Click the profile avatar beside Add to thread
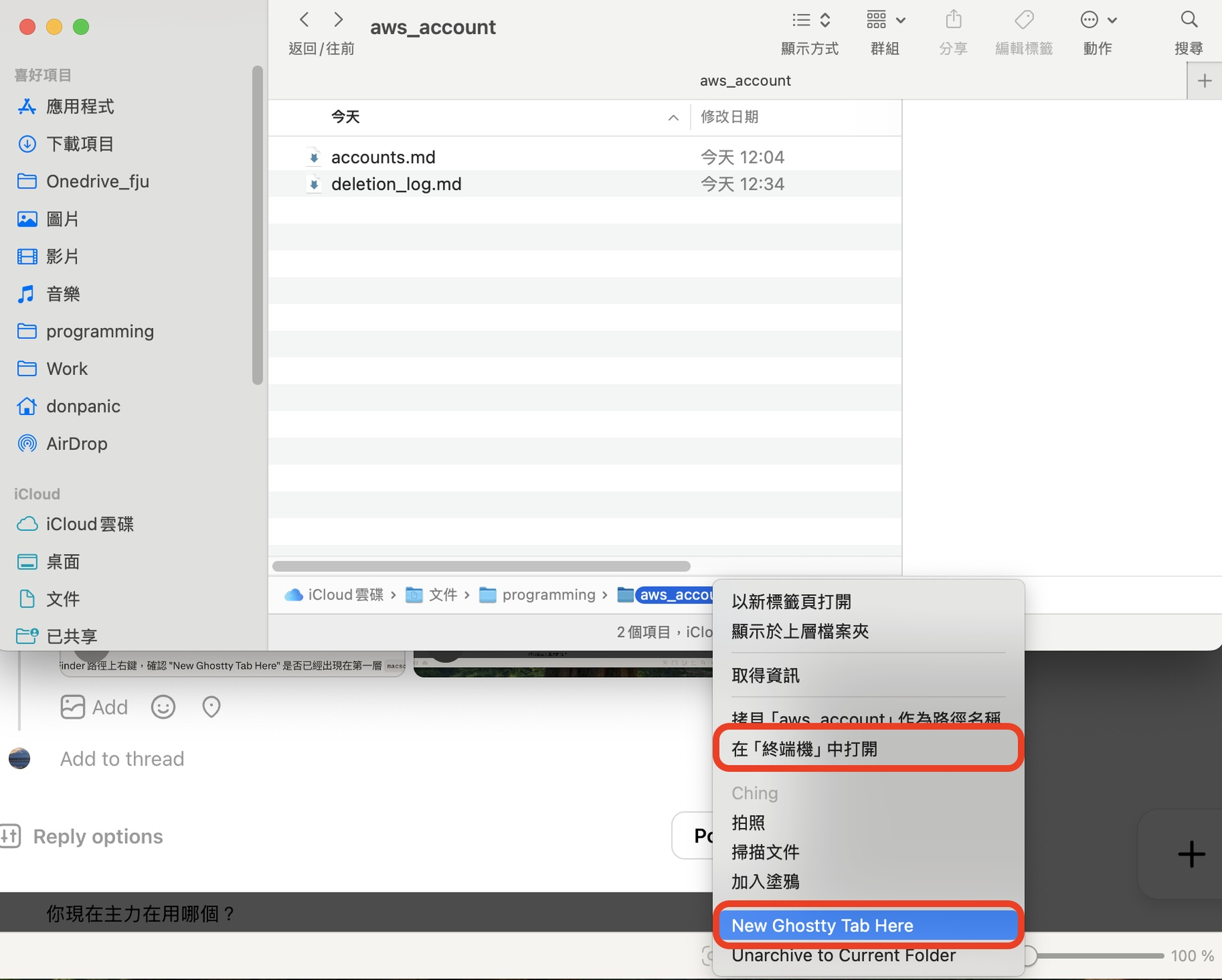This screenshot has height=980, width=1222. pyautogui.click(x=19, y=759)
